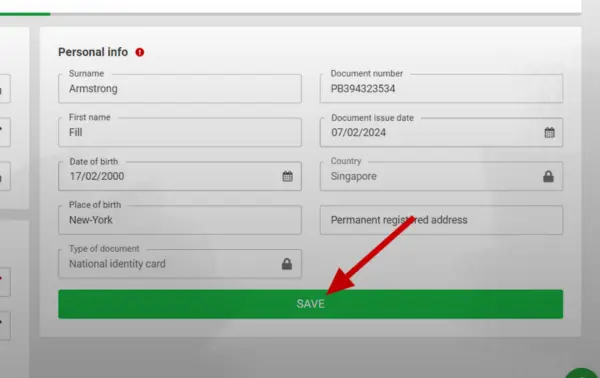Click the Permanent registered address field
This screenshot has width=600, height=378.
[442, 220]
